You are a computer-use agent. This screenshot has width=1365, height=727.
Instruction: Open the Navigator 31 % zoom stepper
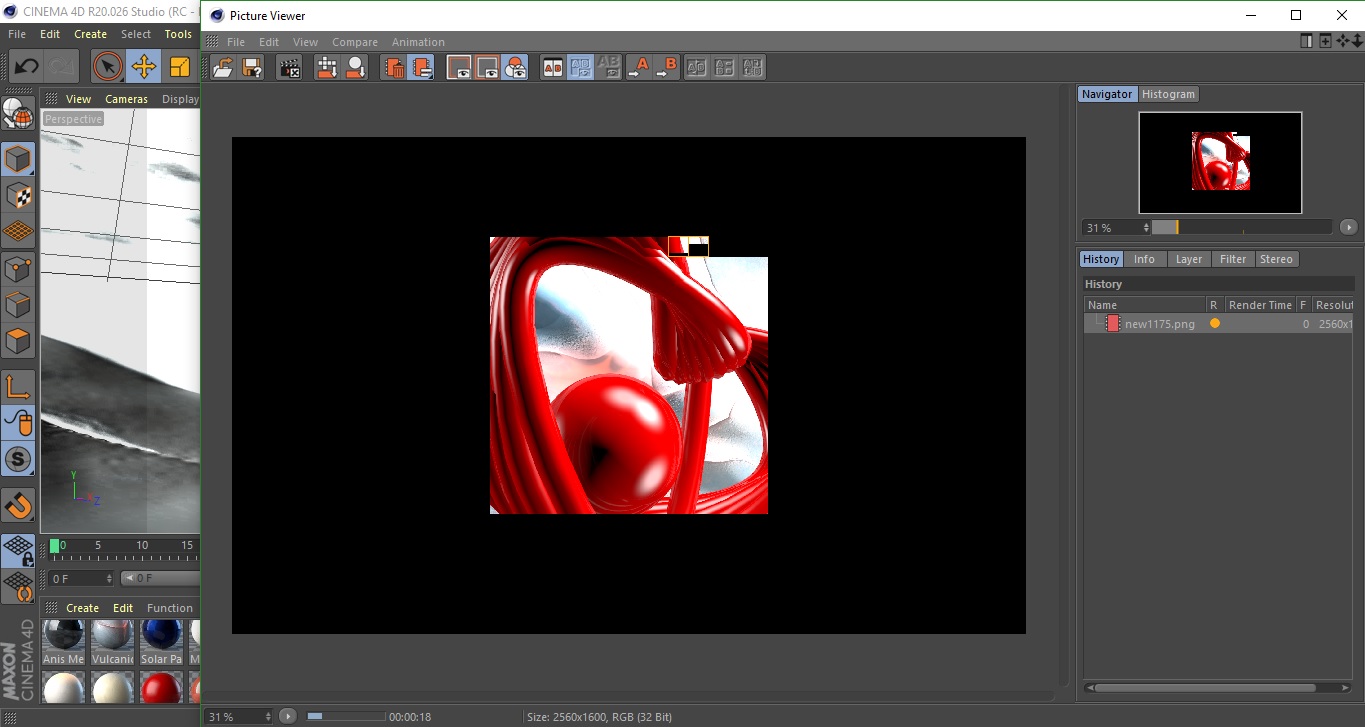coord(1145,228)
